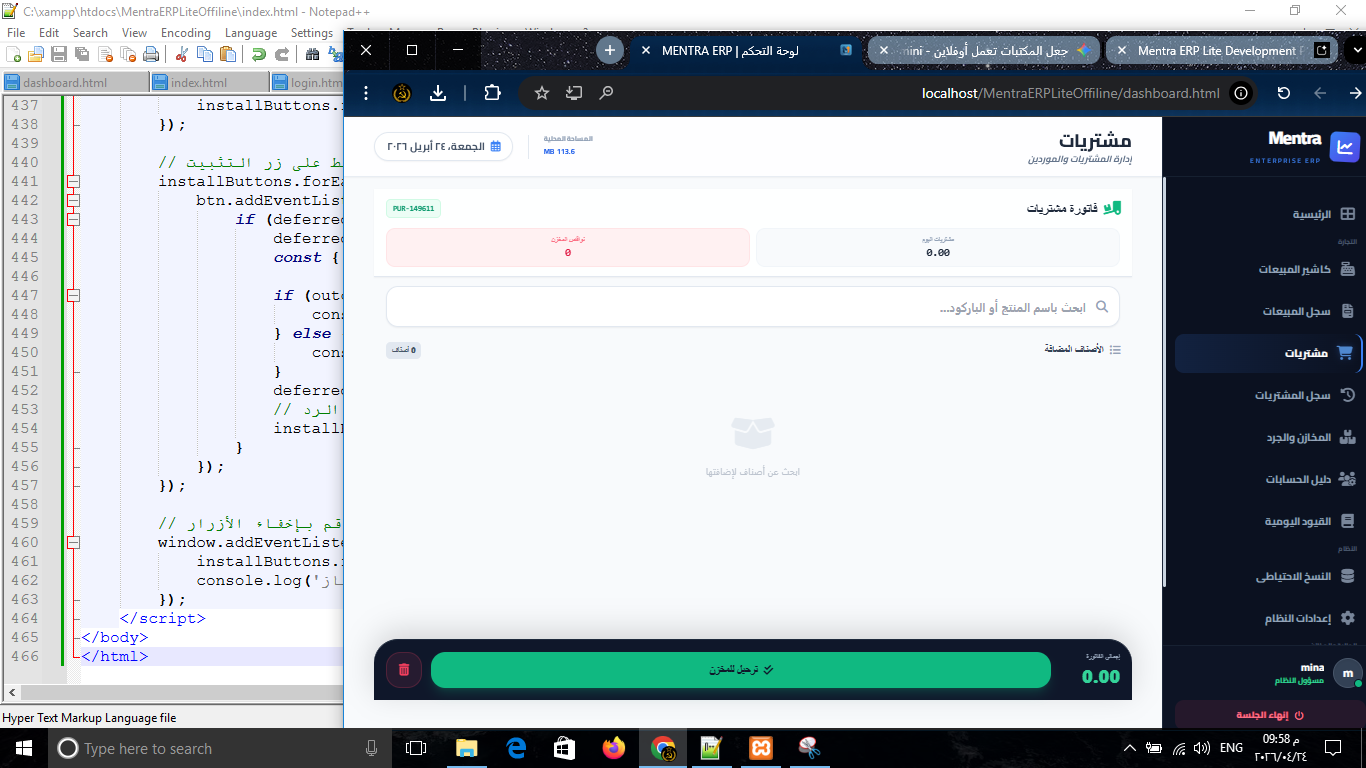Image resolution: width=1366 pixels, height=768 pixels.
Task: Click the Close All icon in Notepad++ toolbar
Action: click(x=126, y=54)
